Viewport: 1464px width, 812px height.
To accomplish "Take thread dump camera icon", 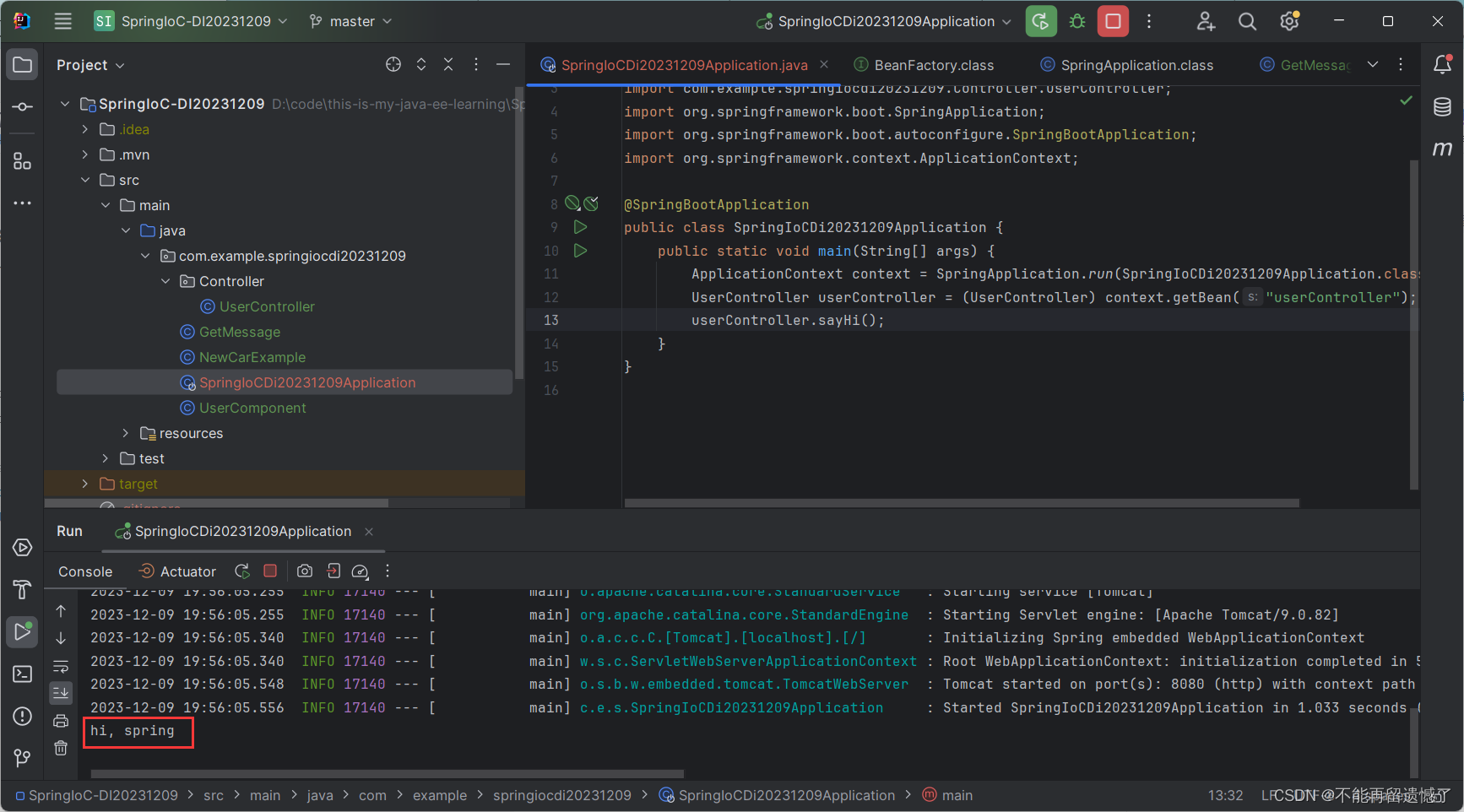I will point(305,571).
